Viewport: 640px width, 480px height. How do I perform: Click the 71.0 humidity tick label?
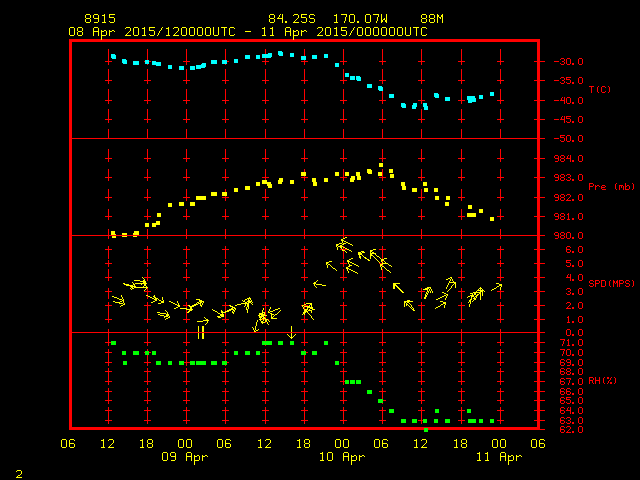pos(571,343)
